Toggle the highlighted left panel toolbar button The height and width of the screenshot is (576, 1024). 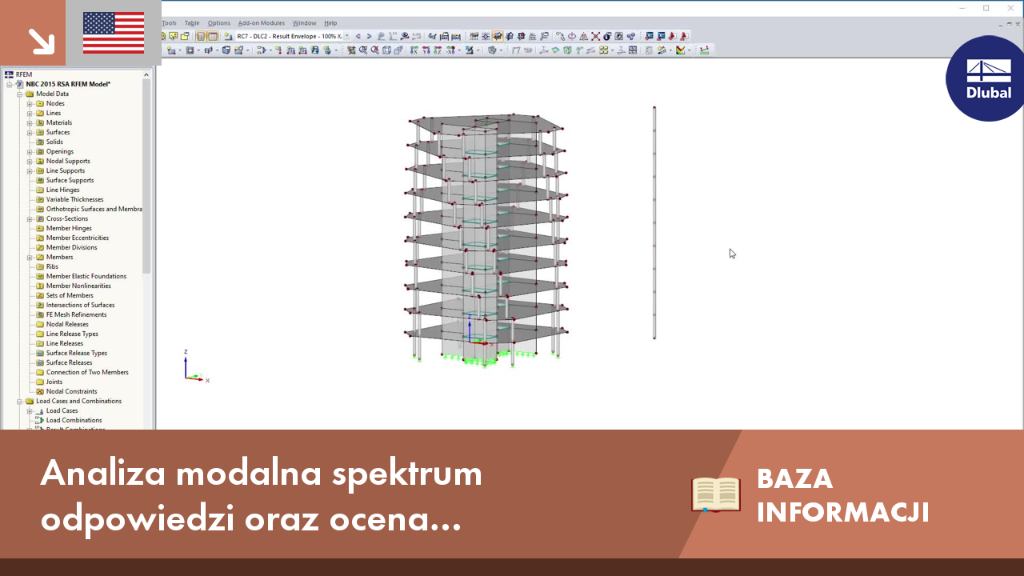[x=201, y=37]
